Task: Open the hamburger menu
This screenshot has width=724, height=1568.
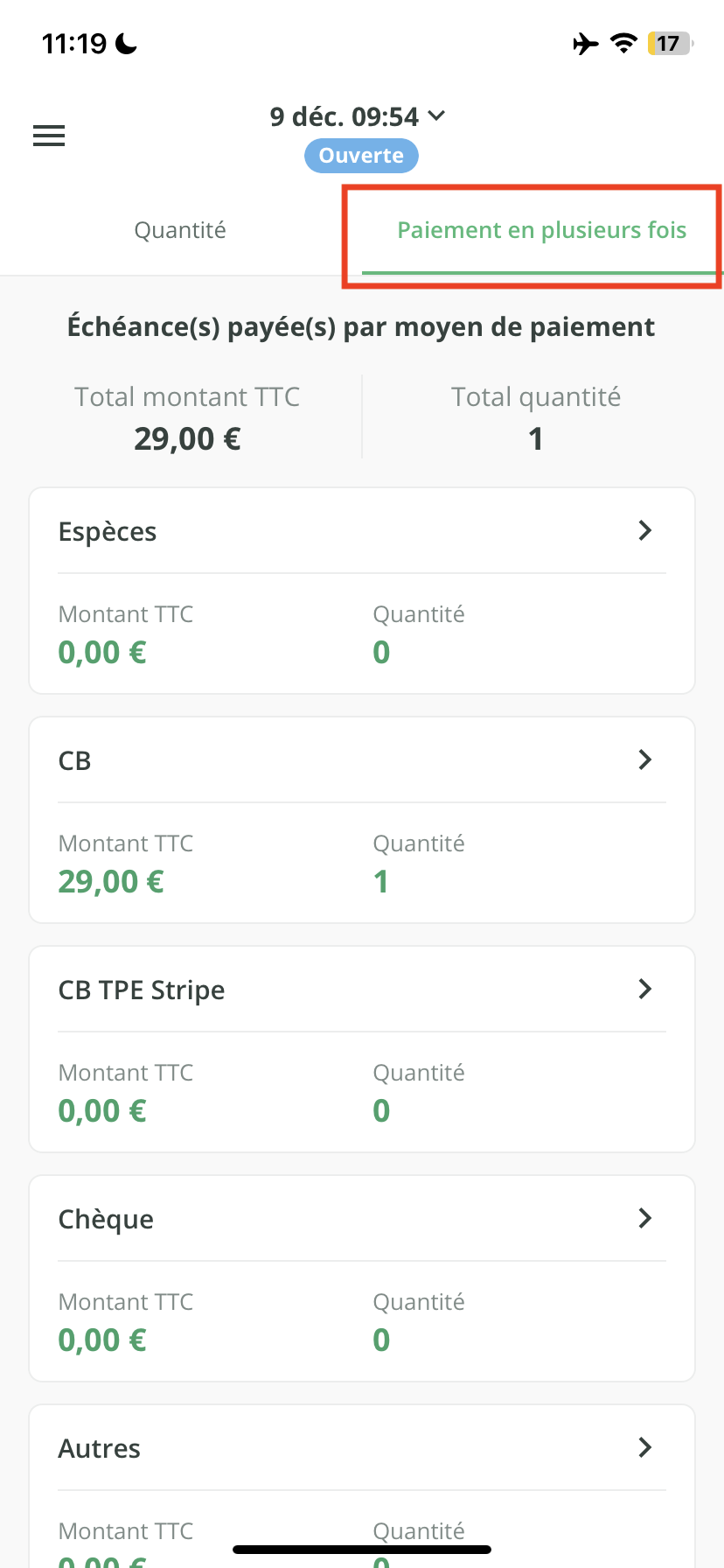Action: (49, 136)
